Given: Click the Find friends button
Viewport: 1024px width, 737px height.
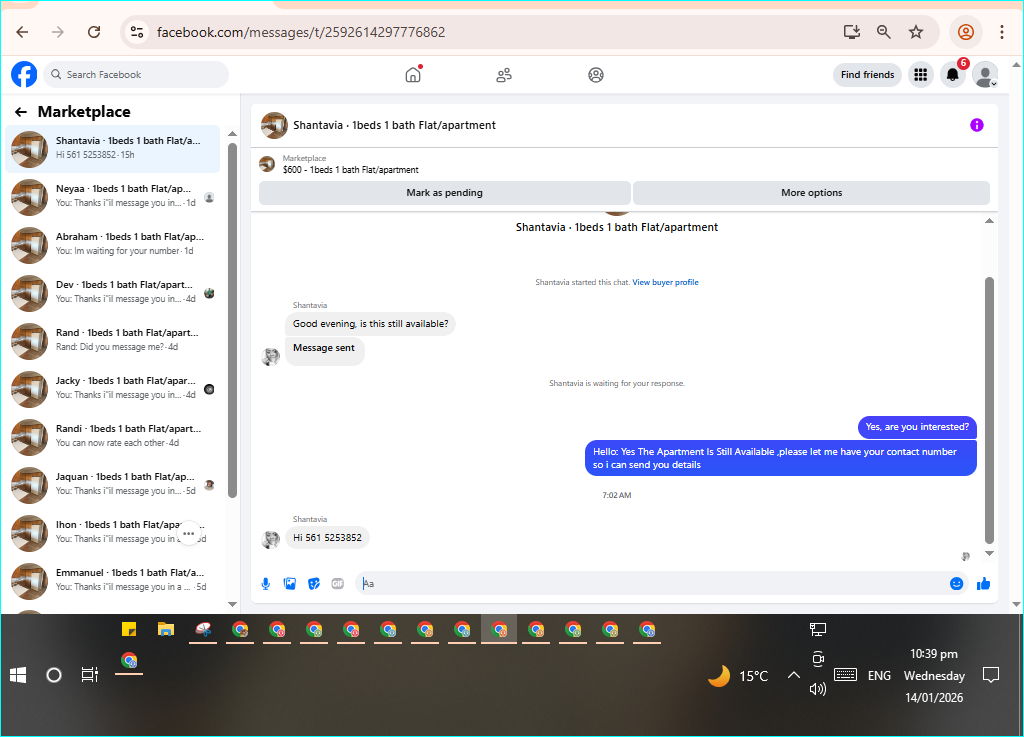Looking at the screenshot, I should point(867,75).
